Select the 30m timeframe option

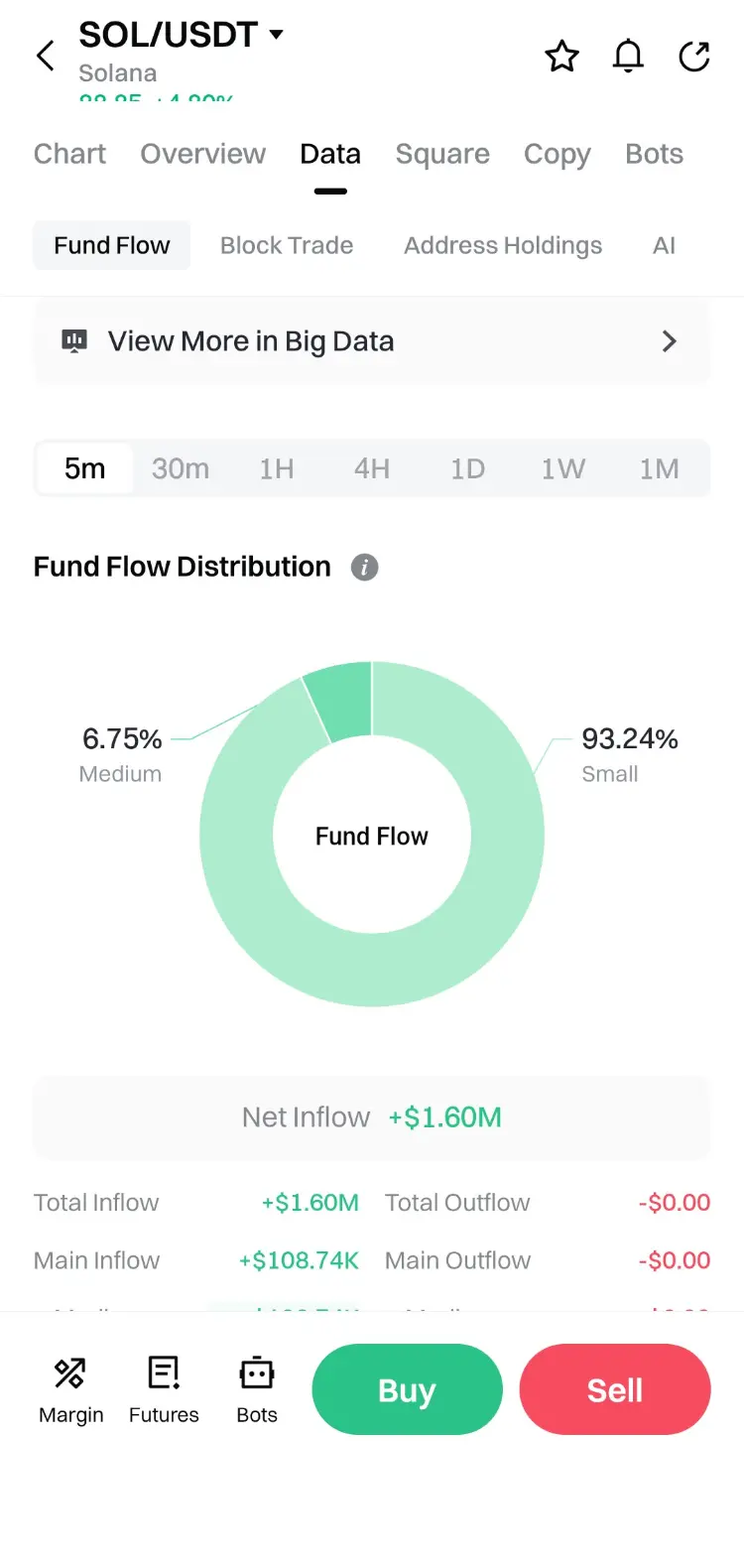click(x=181, y=468)
